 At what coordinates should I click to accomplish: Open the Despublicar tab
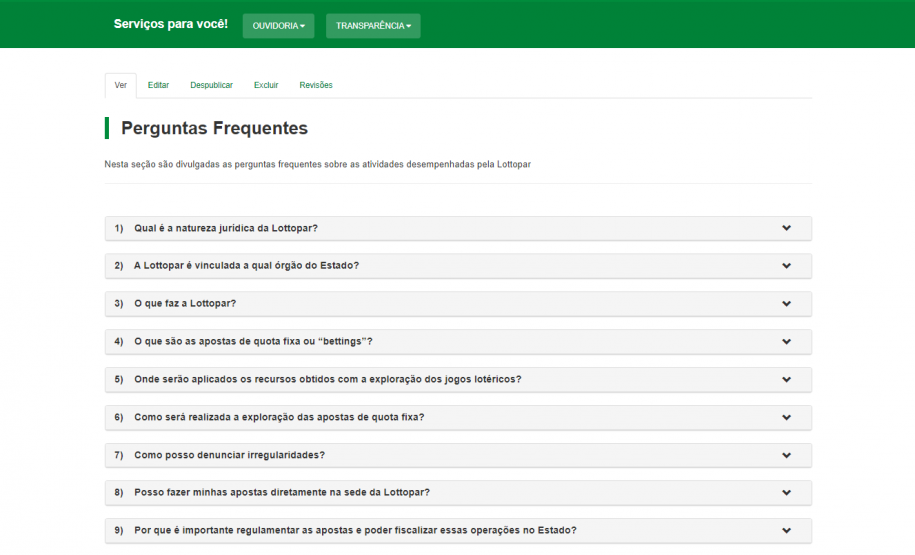(211, 85)
